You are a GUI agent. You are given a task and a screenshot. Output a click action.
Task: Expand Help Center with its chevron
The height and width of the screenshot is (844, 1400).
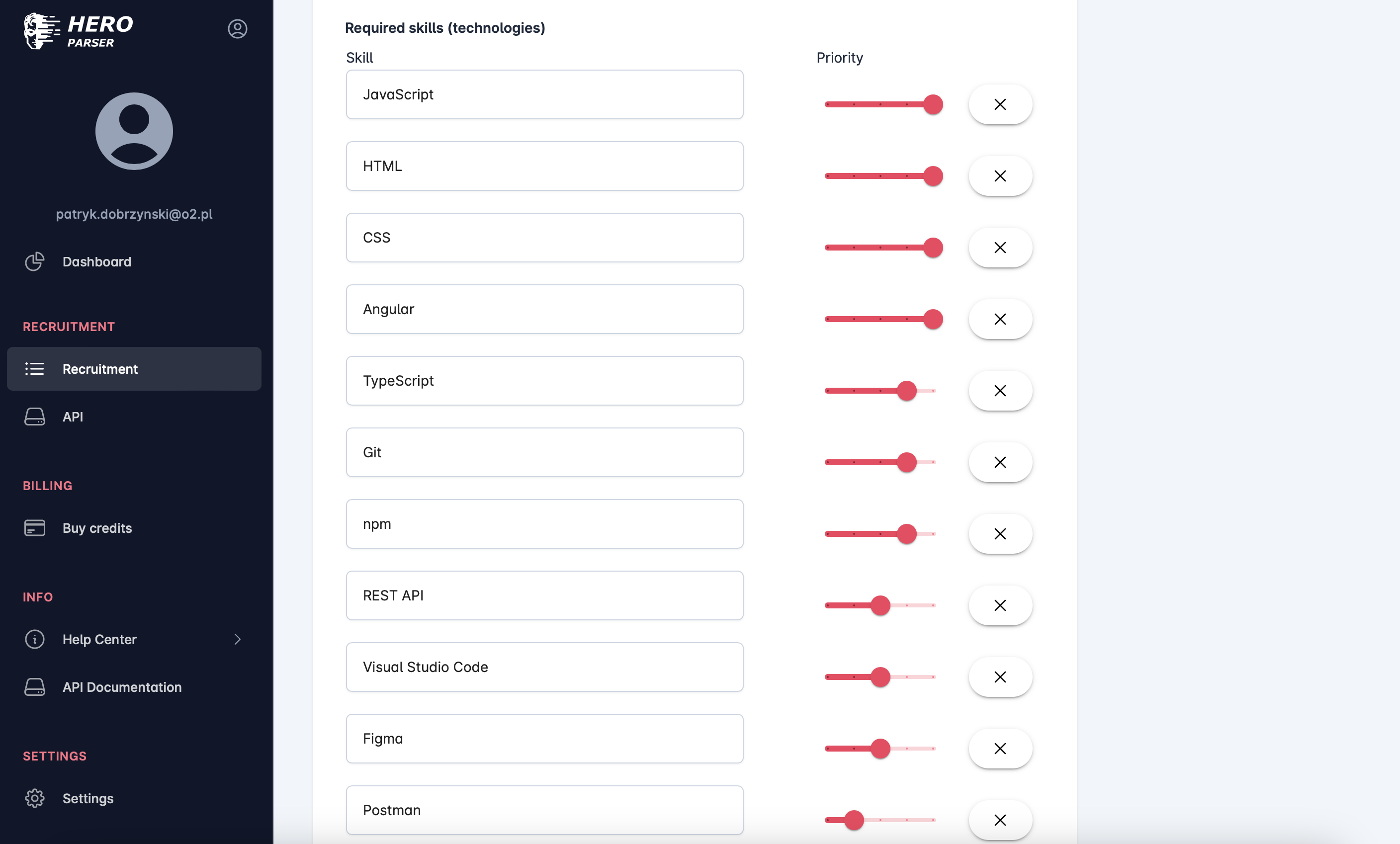(238, 640)
